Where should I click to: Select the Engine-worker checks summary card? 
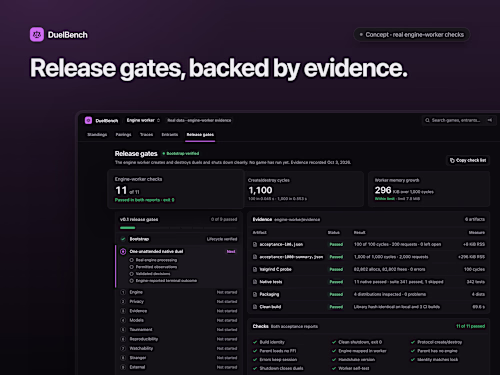coord(176,189)
